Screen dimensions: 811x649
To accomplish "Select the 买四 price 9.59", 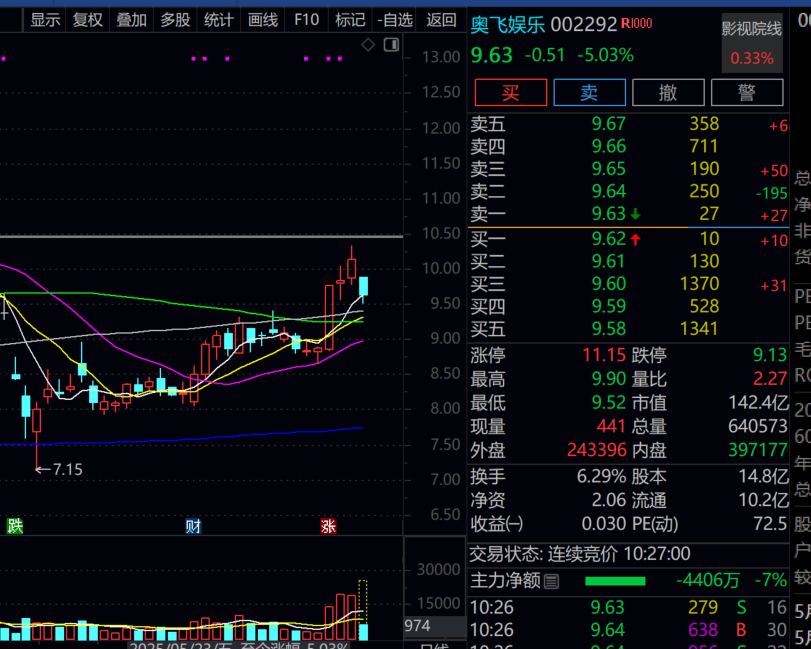I will click(x=609, y=306).
